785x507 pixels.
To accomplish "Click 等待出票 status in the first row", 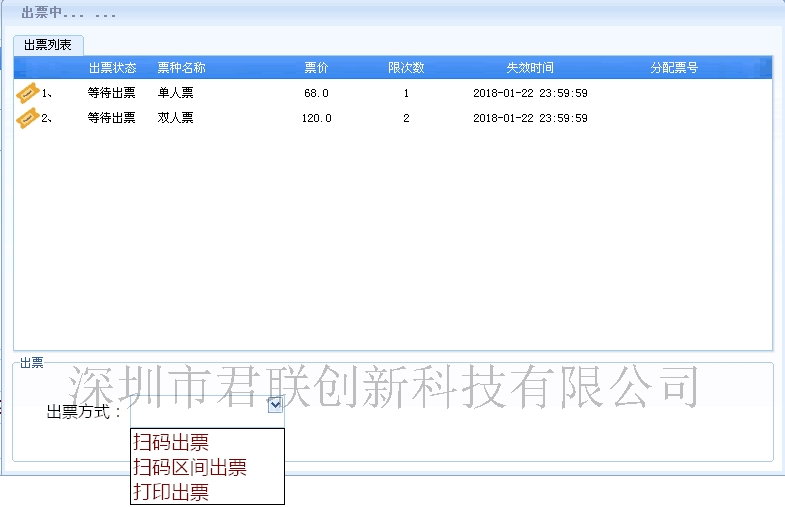I will tap(111, 93).
